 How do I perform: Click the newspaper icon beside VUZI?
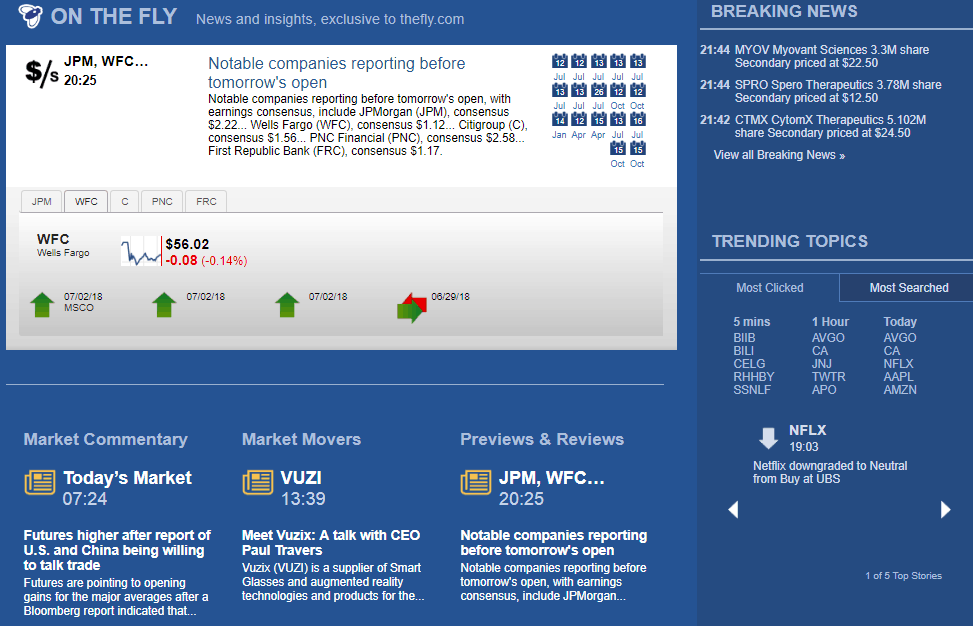click(x=258, y=482)
